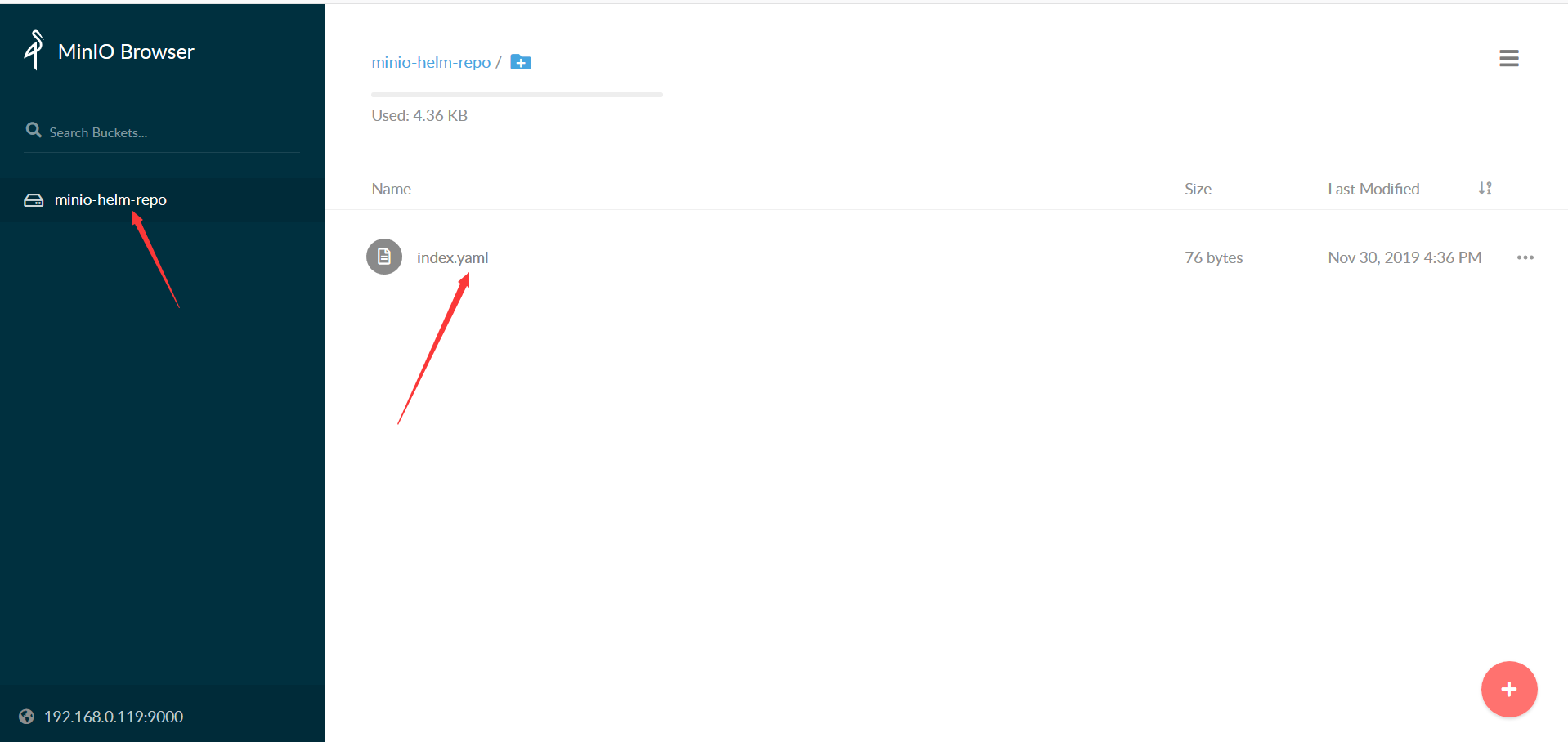The height and width of the screenshot is (742, 1568).
Task: Open actions menu for index.yaml
Action: (1525, 257)
